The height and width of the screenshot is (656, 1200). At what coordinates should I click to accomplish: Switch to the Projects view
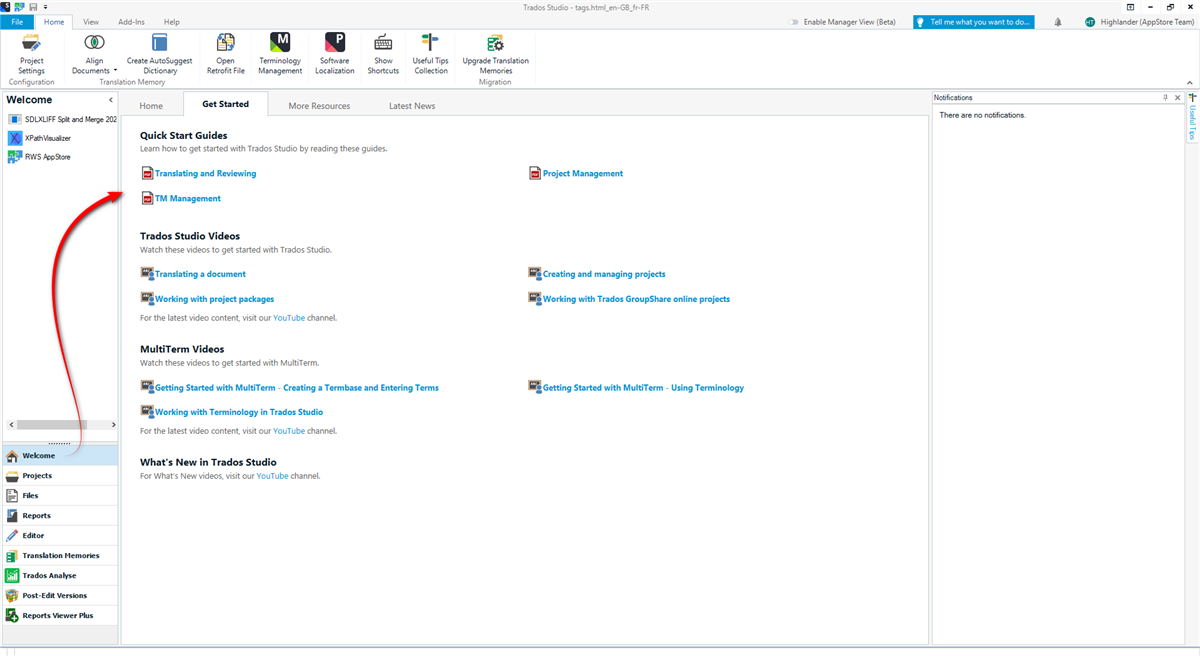(60, 476)
